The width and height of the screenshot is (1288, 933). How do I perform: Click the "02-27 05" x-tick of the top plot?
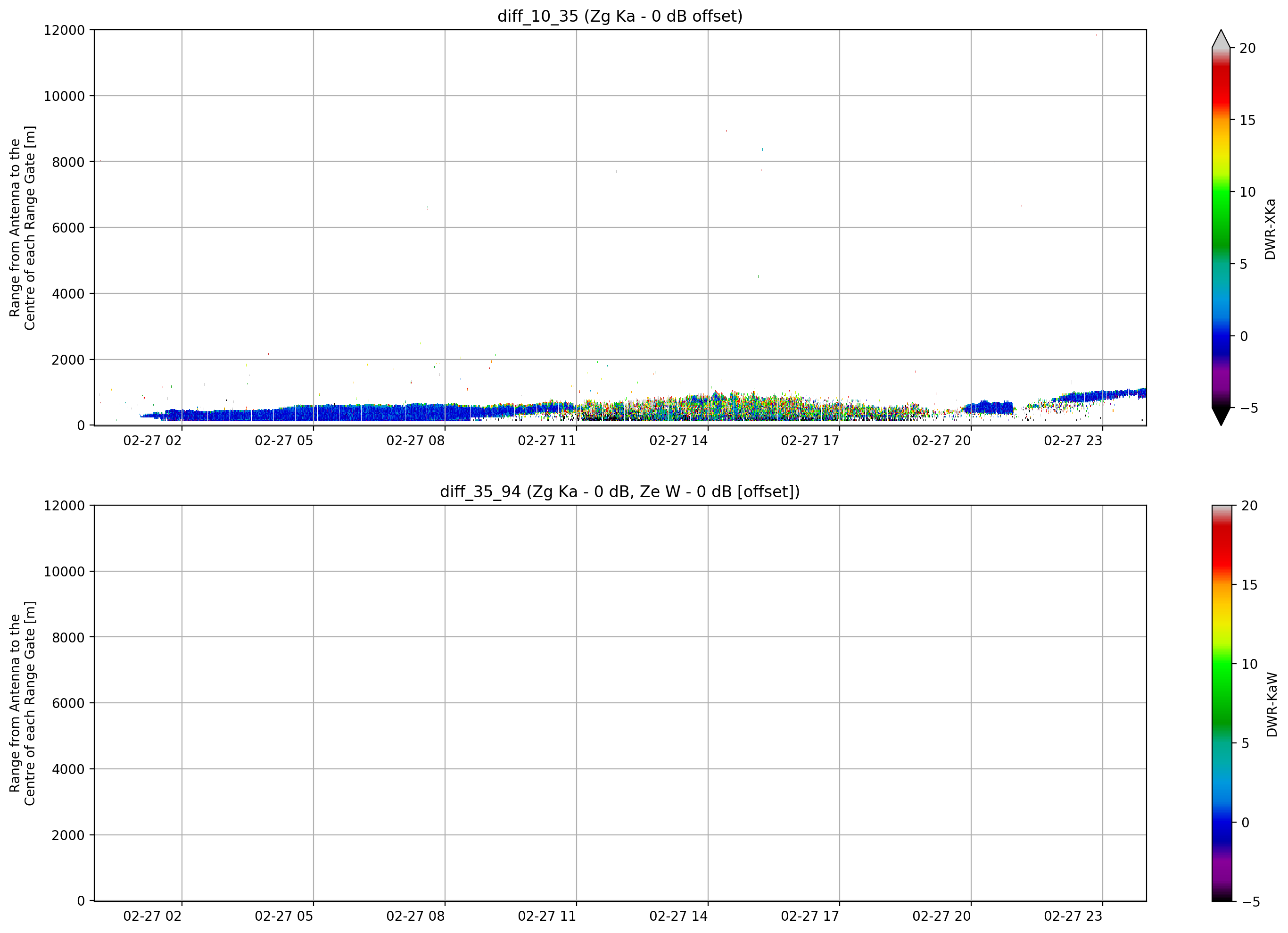click(284, 441)
